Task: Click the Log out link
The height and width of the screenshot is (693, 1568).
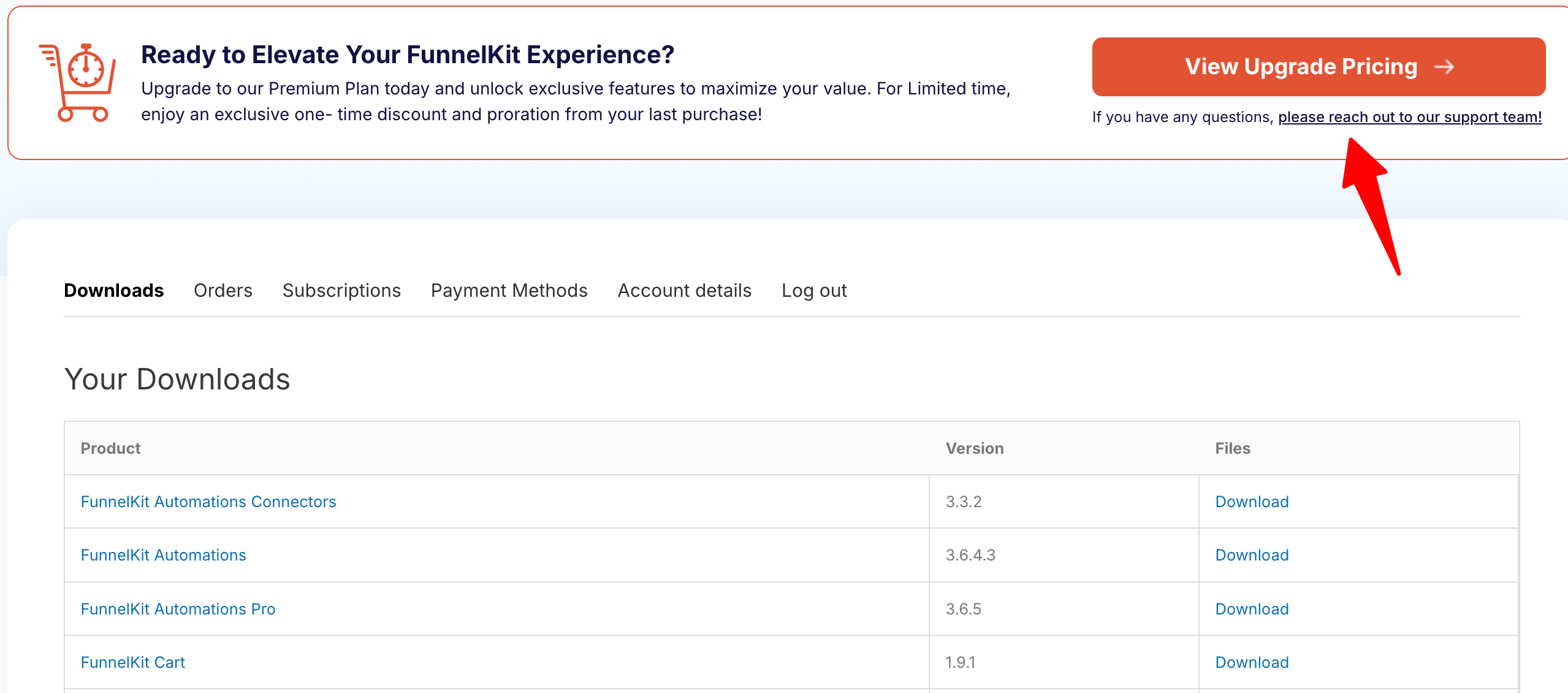Action: click(813, 291)
